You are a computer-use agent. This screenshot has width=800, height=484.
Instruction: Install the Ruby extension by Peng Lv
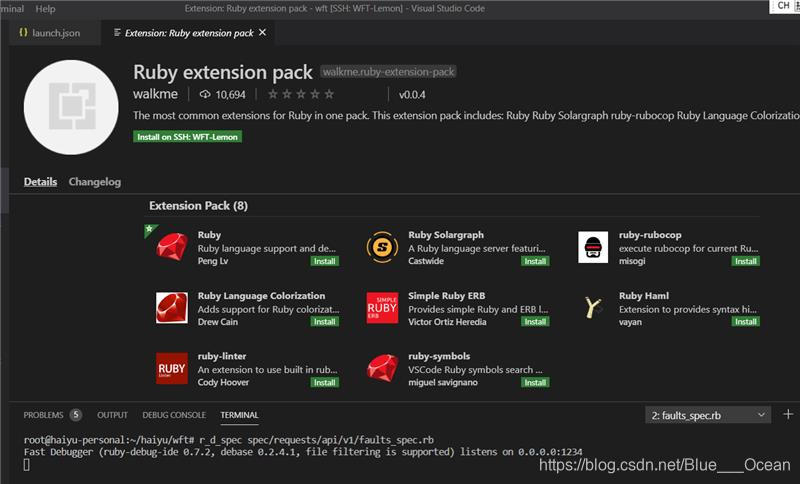(324, 261)
